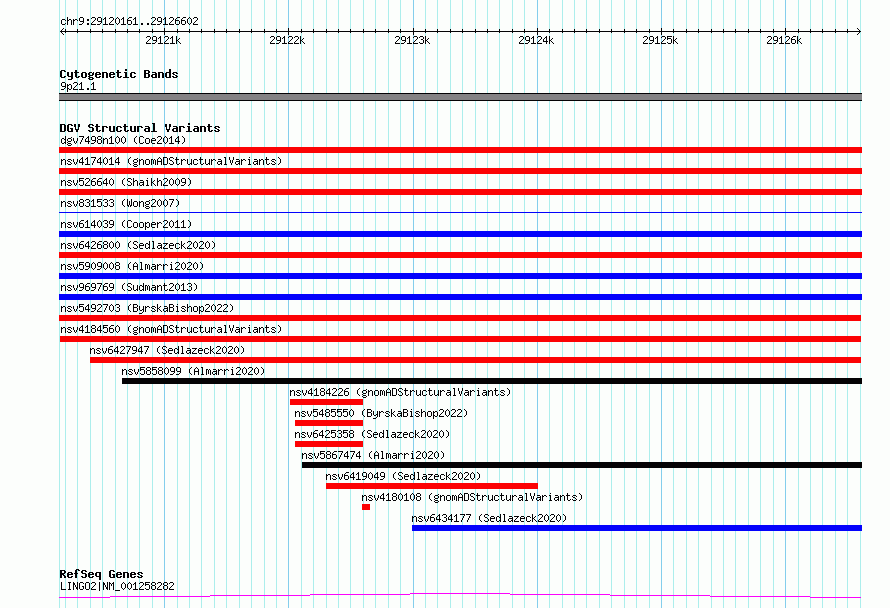Select nsv6434177 (Sedlazeck2020) label

pyautogui.click(x=489, y=518)
